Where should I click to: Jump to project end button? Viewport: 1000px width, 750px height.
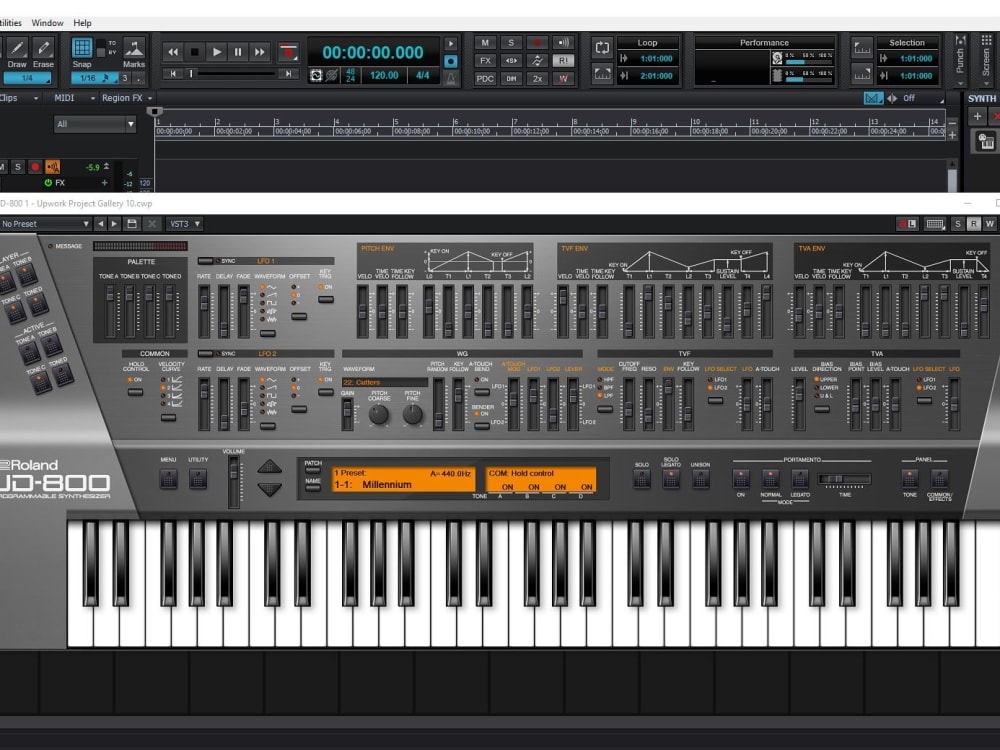pyautogui.click(x=288, y=74)
